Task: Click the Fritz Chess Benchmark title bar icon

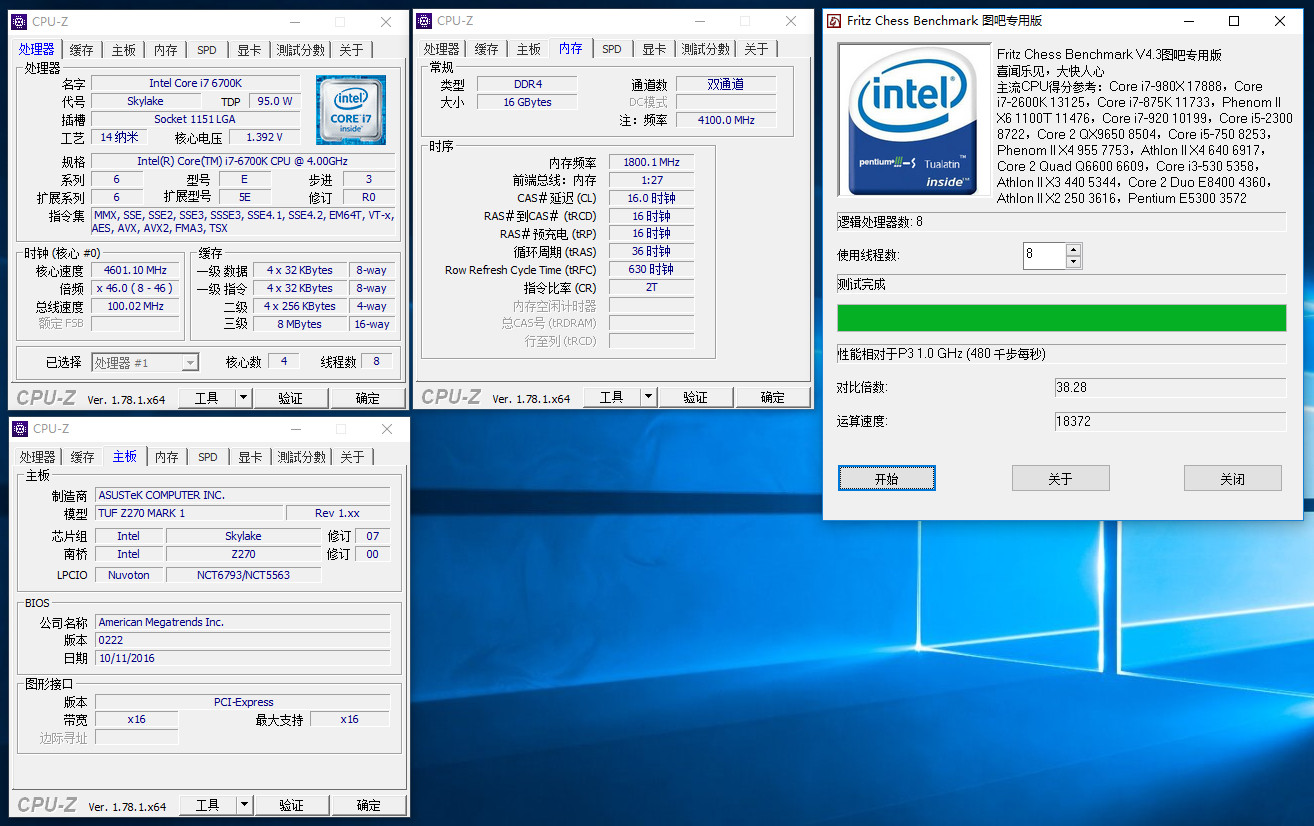Action: (833, 21)
